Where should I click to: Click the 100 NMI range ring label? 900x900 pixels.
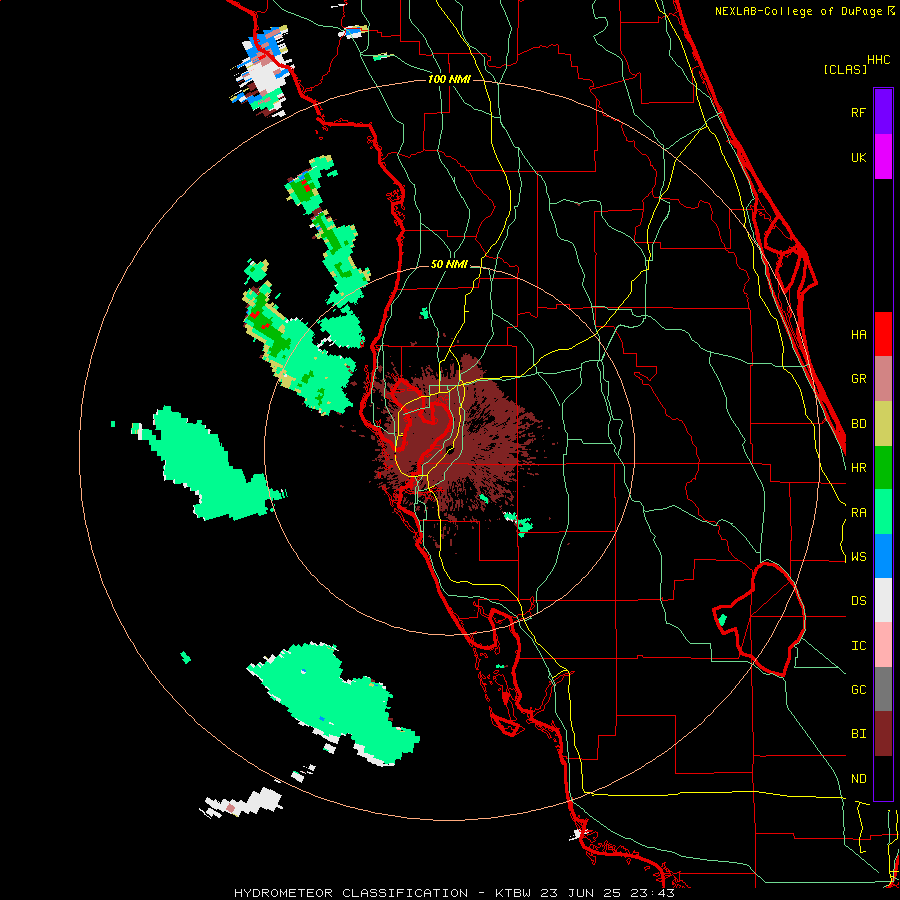coord(449,79)
